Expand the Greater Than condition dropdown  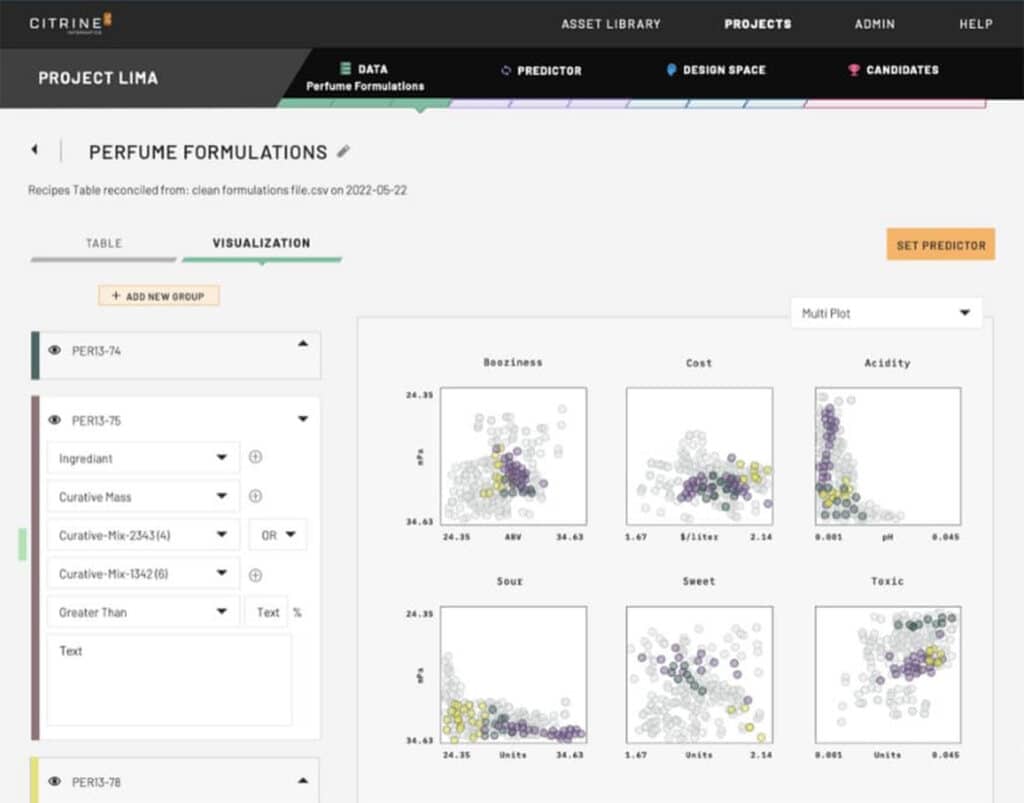tap(143, 612)
